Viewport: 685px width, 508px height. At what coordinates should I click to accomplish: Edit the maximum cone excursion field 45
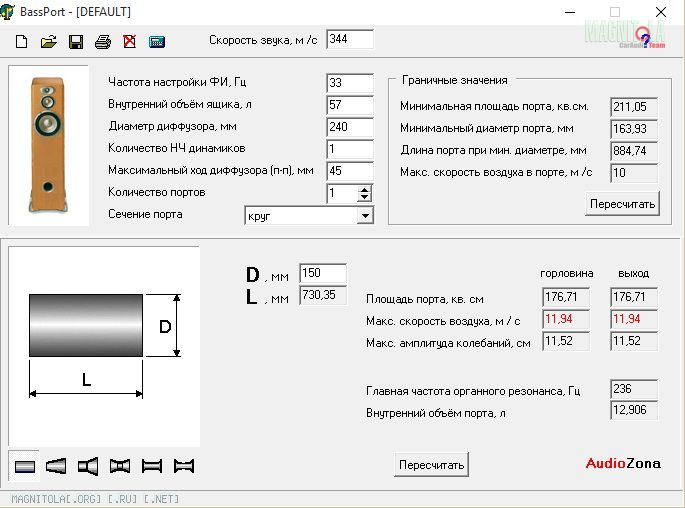(350, 171)
